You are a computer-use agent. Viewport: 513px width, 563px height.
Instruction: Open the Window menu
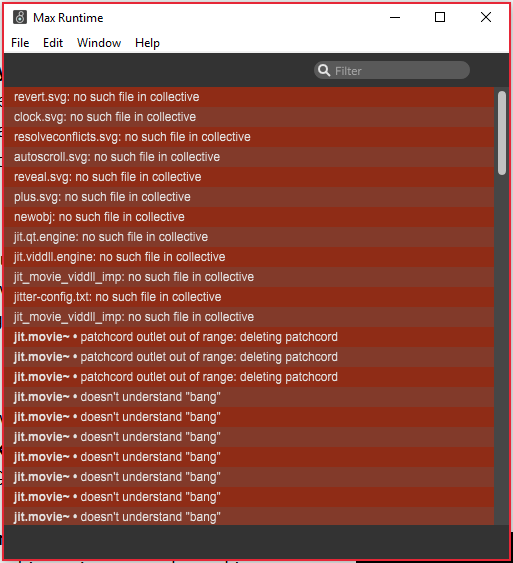click(x=99, y=43)
